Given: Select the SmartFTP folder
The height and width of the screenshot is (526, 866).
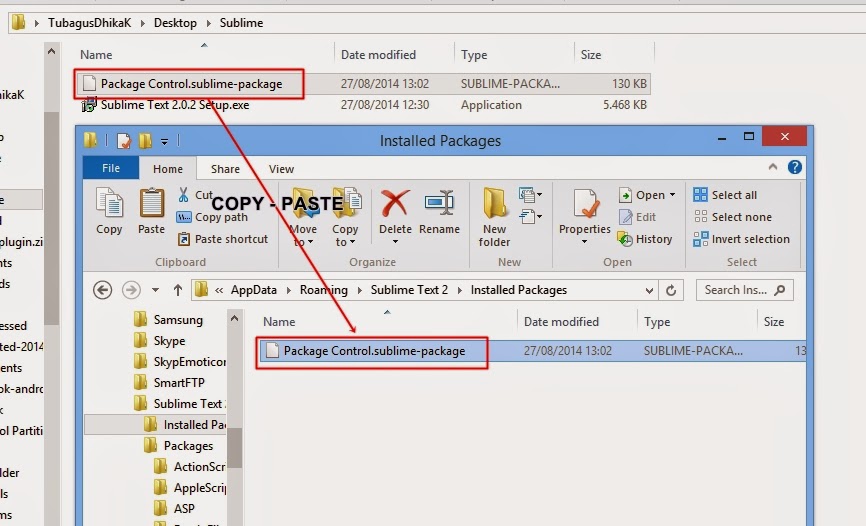Looking at the screenshot, I should click(x=169, y=383).
